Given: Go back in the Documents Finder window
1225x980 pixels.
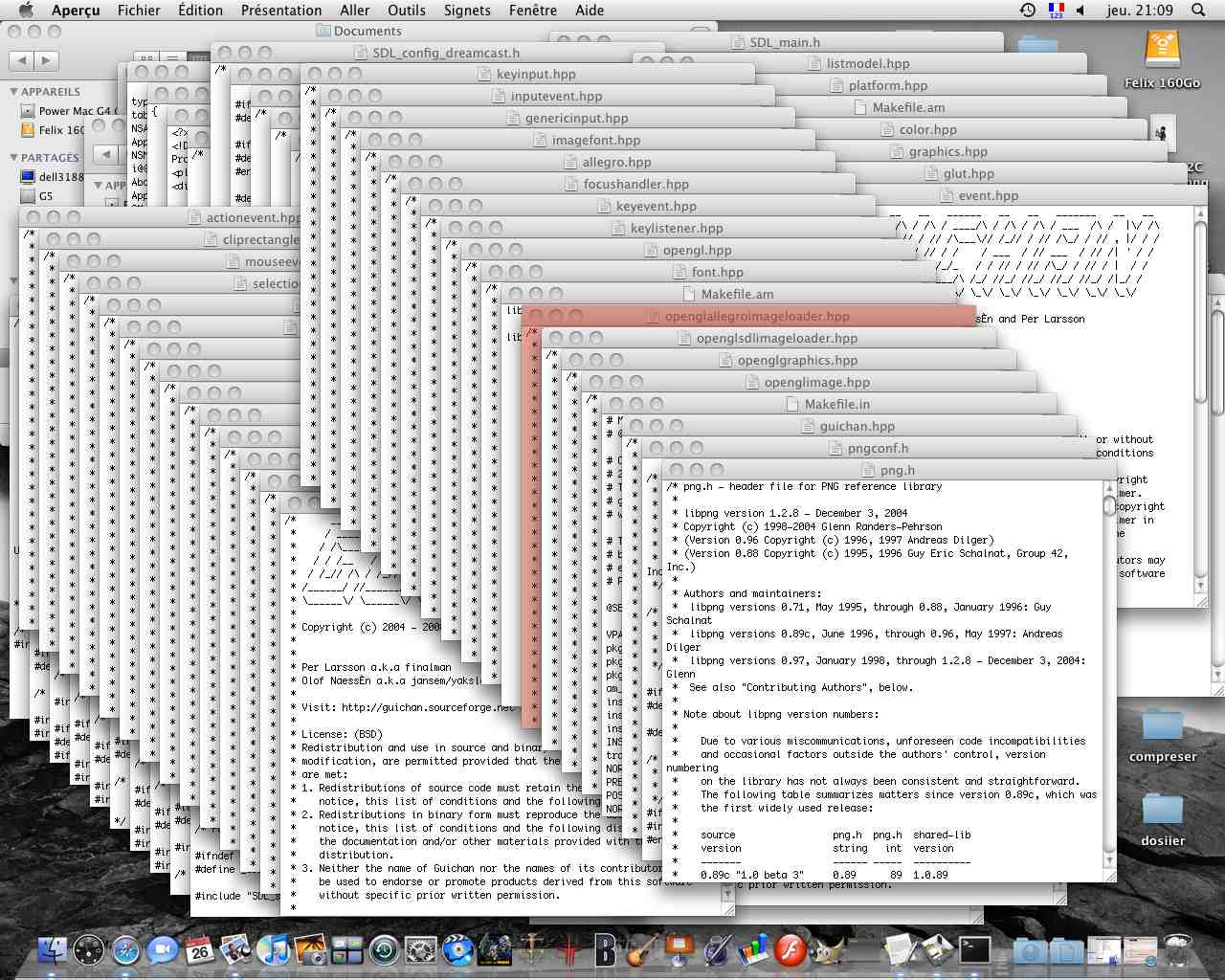Looking at the screenshot, I should (x=21, y=60).
